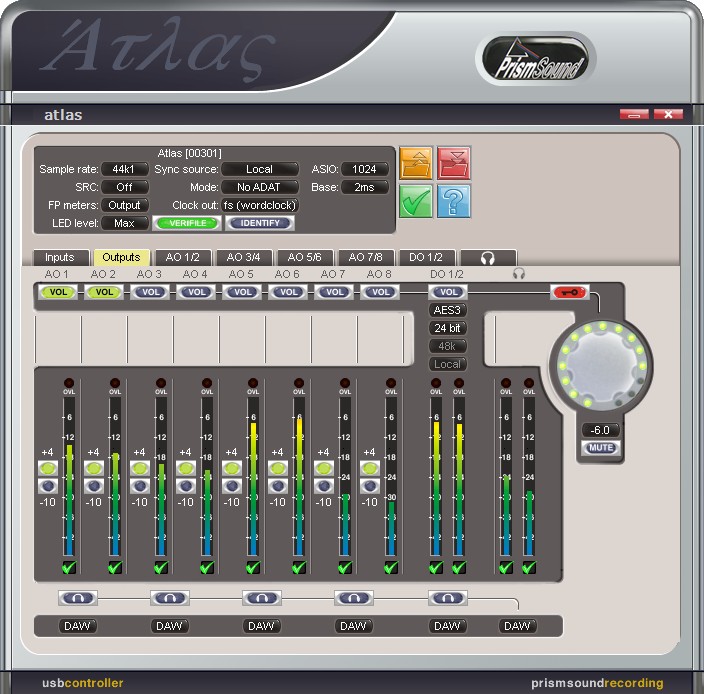Click headphone link icon under AO 7/8
This screenshot has height=694, width=704.
pos(354,598)
